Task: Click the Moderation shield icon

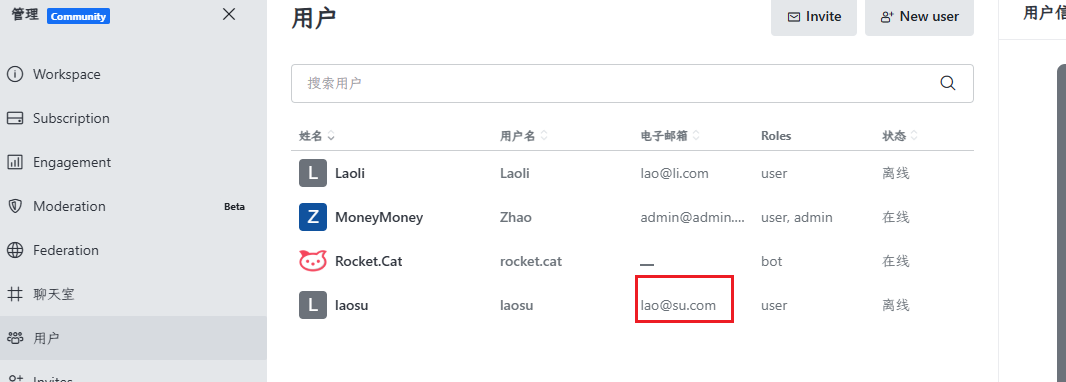Action: (x=15, y=206)
